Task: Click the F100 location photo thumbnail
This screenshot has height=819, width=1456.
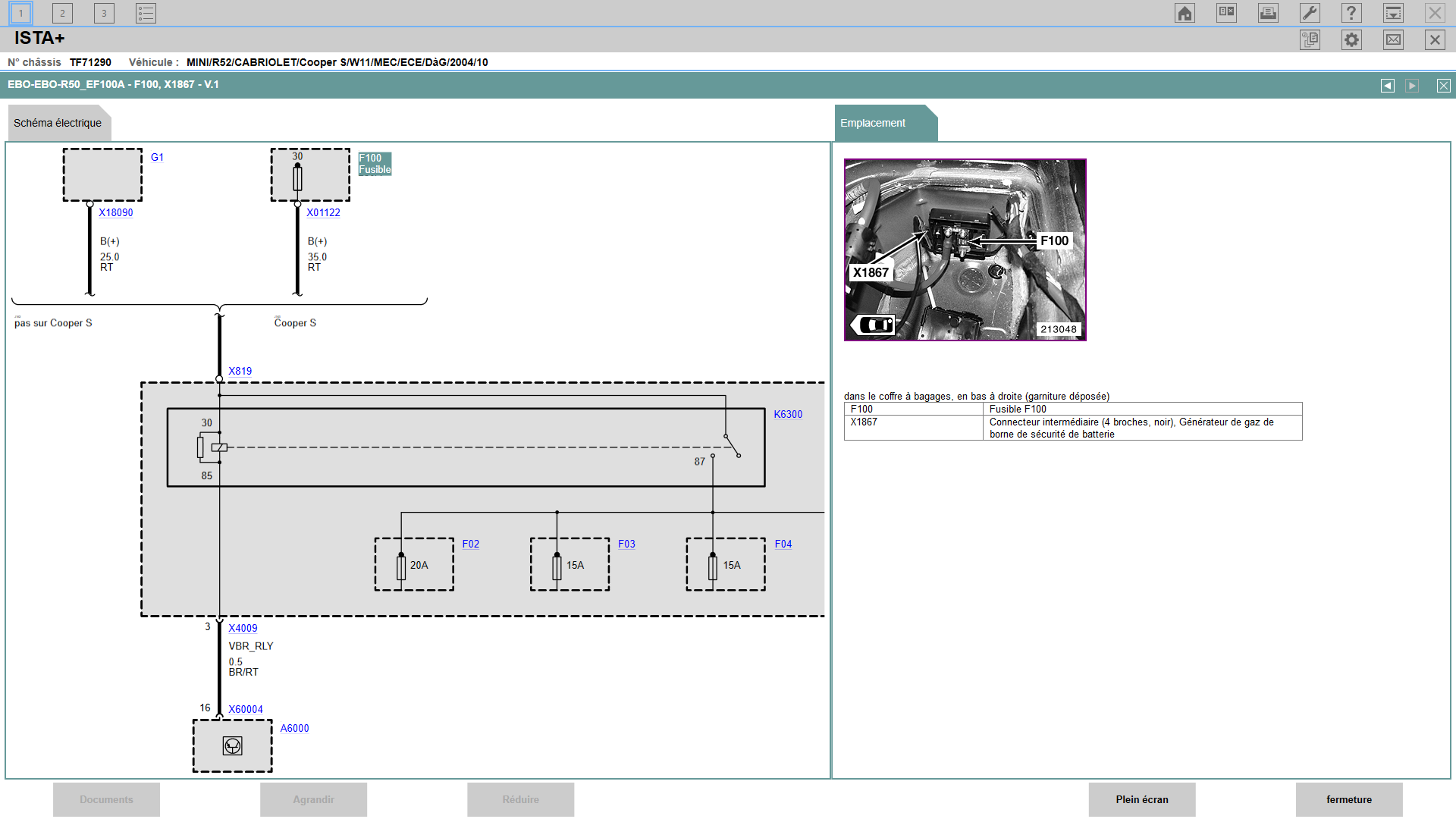Action: (965, 249)
